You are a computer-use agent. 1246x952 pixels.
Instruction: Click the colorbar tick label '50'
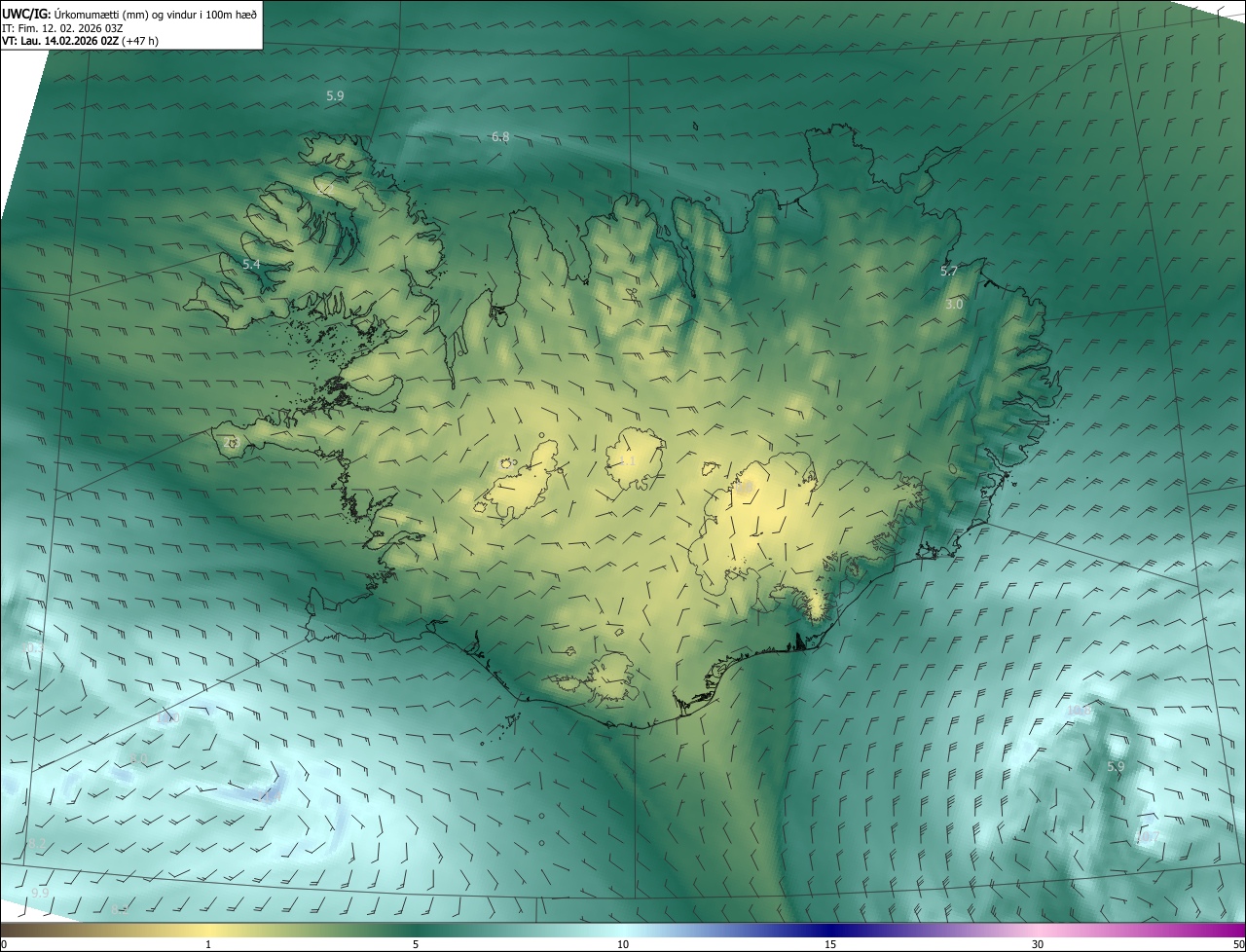[x=1238, y=944]
